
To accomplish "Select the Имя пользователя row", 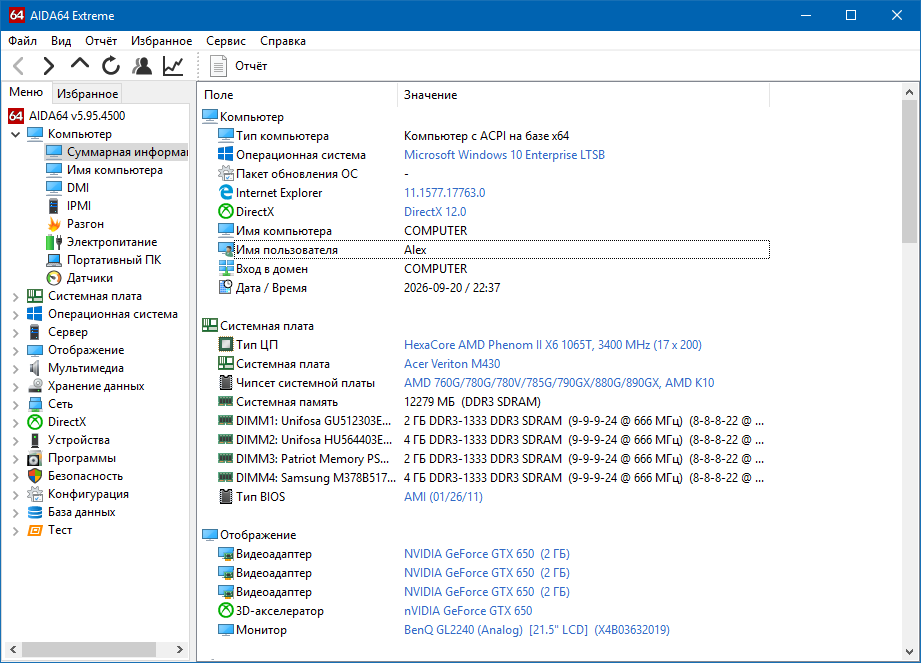I will click(x=493, y=250).
